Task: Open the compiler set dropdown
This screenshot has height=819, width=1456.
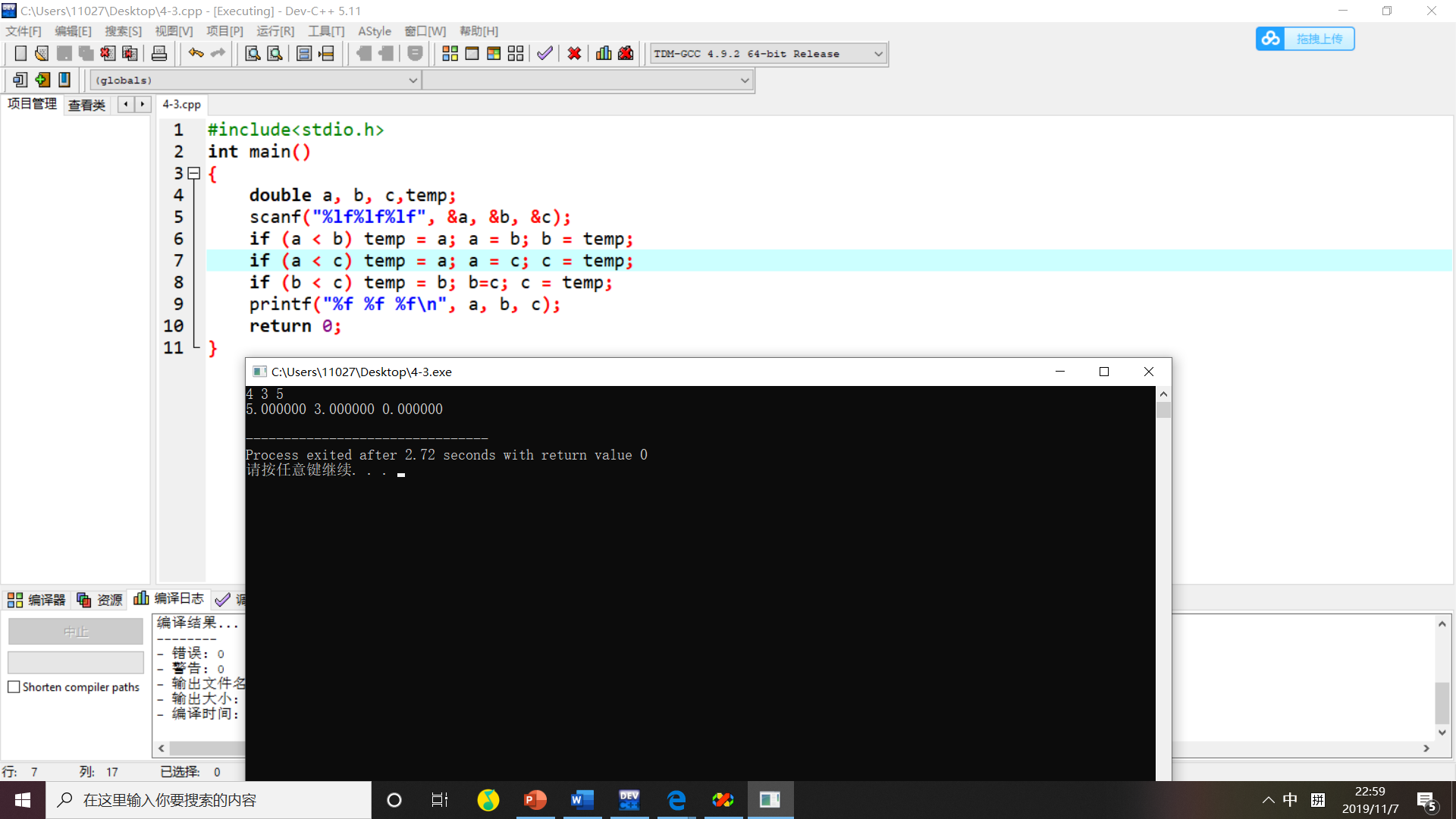Action: 878,54
